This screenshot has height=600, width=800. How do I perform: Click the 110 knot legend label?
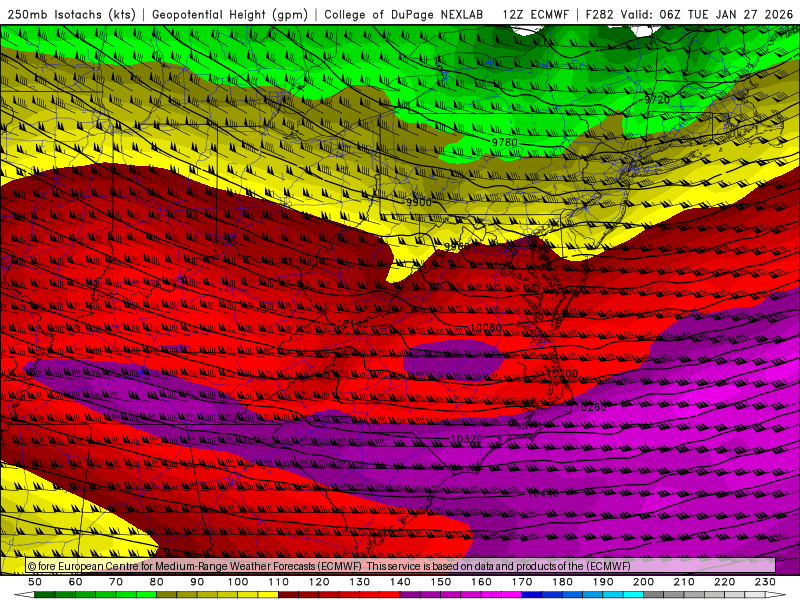279,582
